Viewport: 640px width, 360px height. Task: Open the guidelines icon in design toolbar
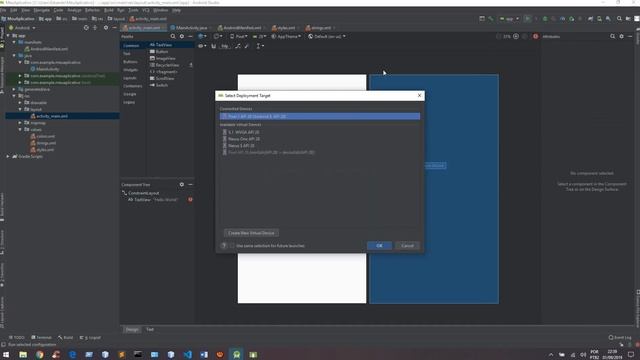(259, 46)
